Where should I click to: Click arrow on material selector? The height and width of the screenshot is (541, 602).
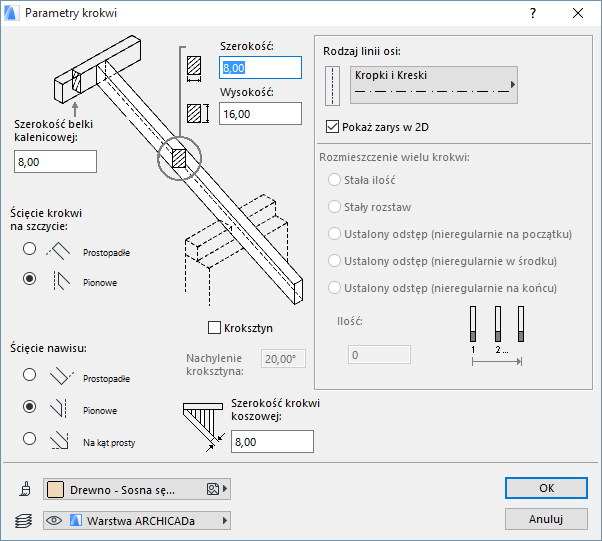pos(225,489)
